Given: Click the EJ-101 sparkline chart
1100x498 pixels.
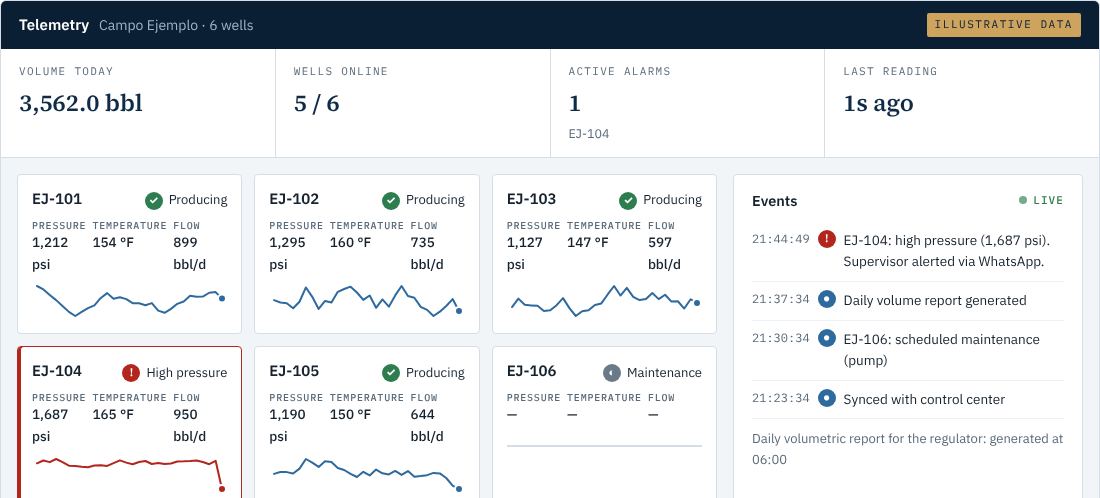Looking at the screenshot, I should coord(130,300).
